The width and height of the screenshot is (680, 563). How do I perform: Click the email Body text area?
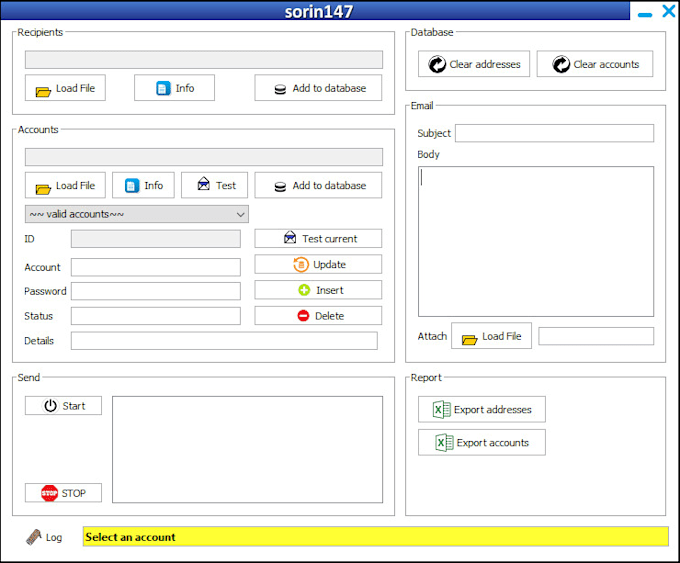point(536,242)
